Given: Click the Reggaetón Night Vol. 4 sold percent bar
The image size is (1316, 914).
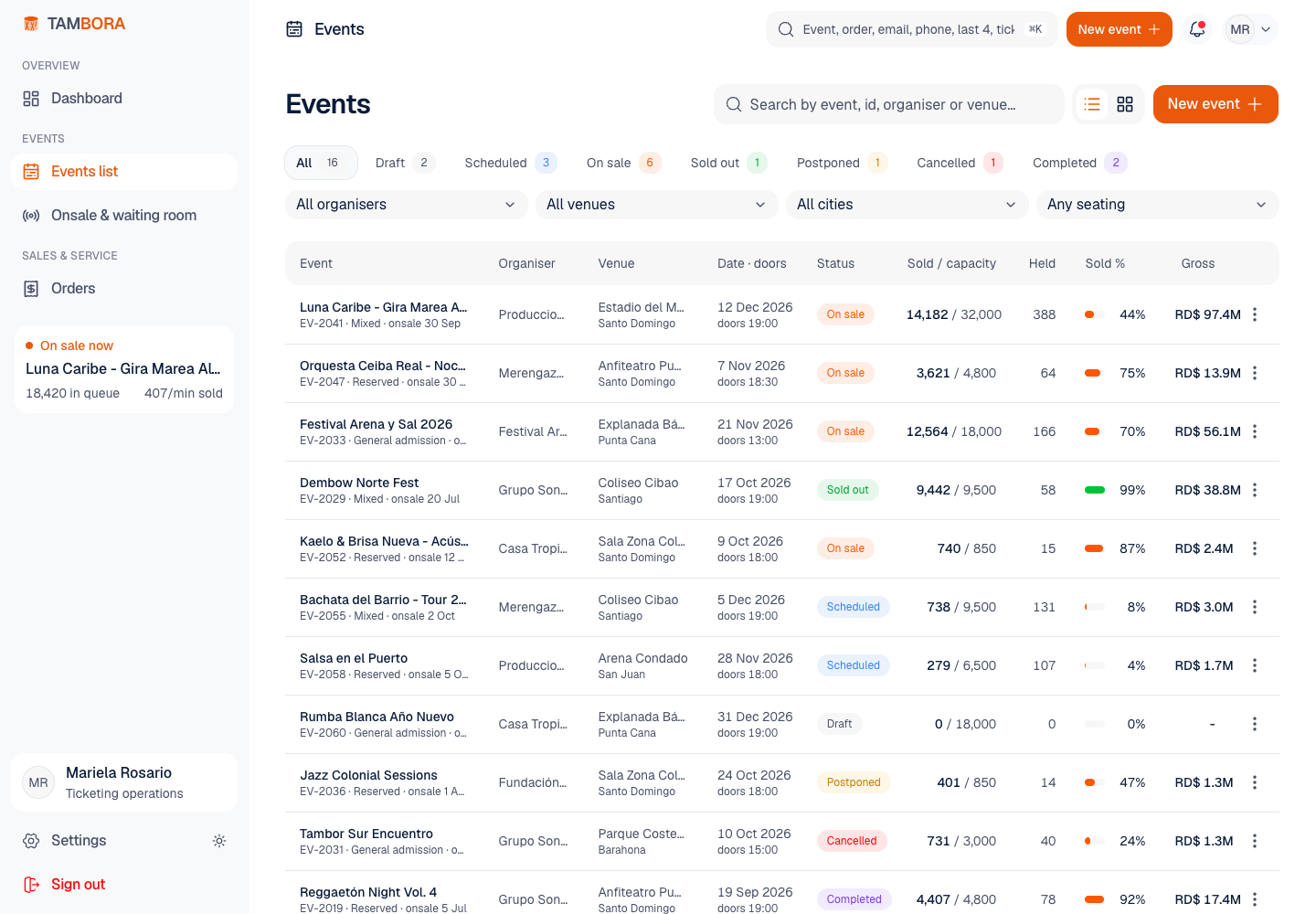Looking at the screenshot, I should tap(1095, 899).
